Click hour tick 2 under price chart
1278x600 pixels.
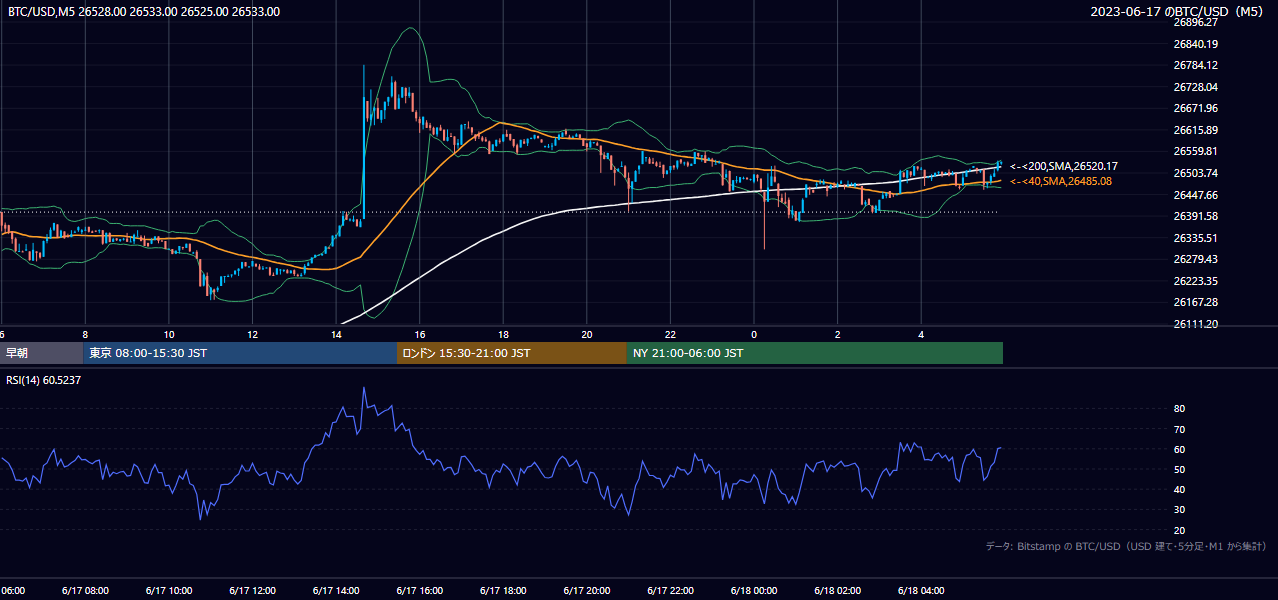(838, 334)
